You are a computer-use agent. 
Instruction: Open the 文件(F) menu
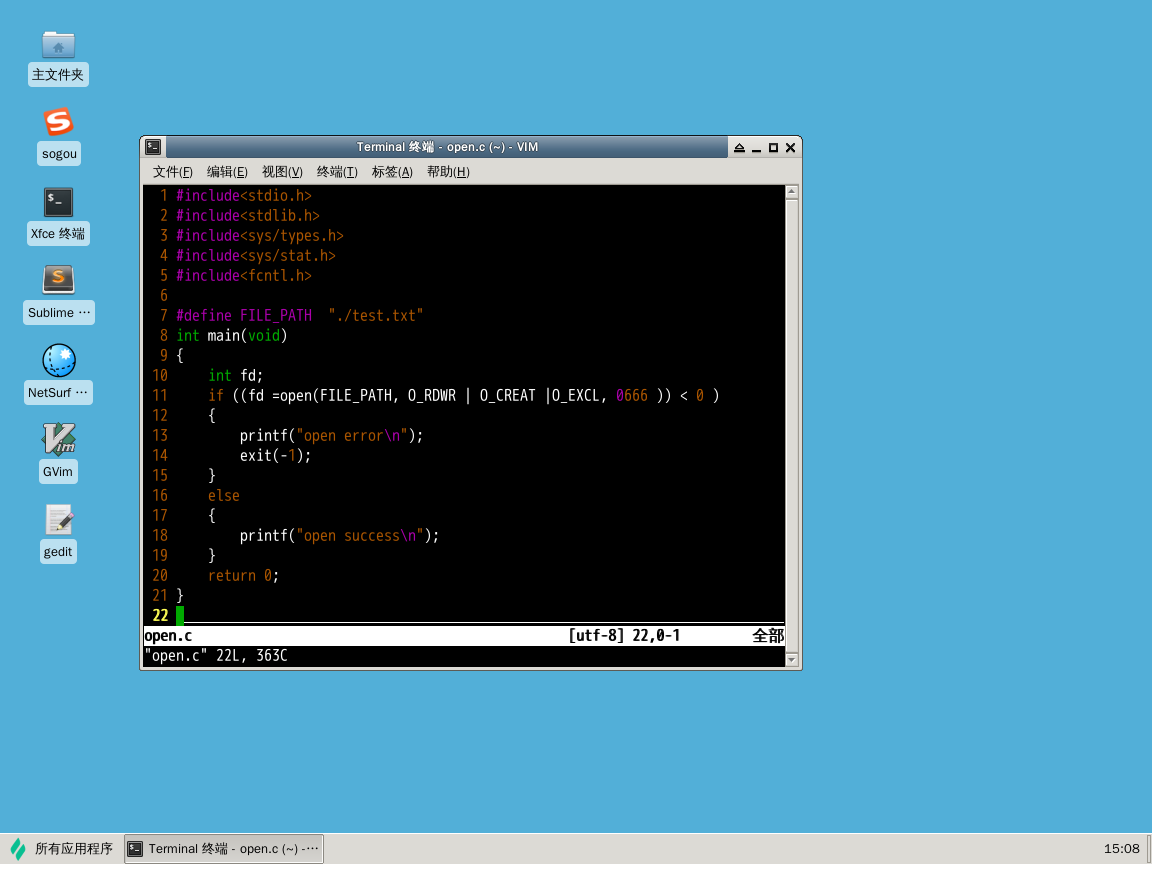(173, 172)
